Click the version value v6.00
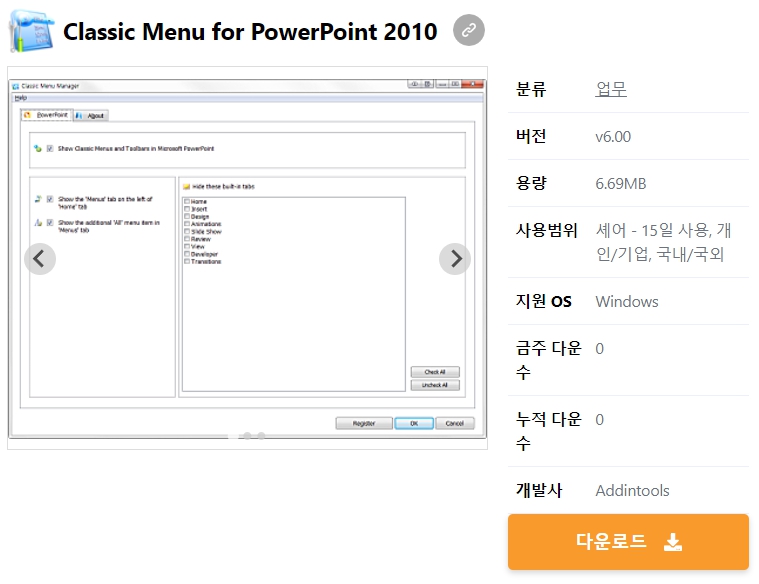Image resolution: width=759 pixels, height=584 pixels. coord(613,137)
